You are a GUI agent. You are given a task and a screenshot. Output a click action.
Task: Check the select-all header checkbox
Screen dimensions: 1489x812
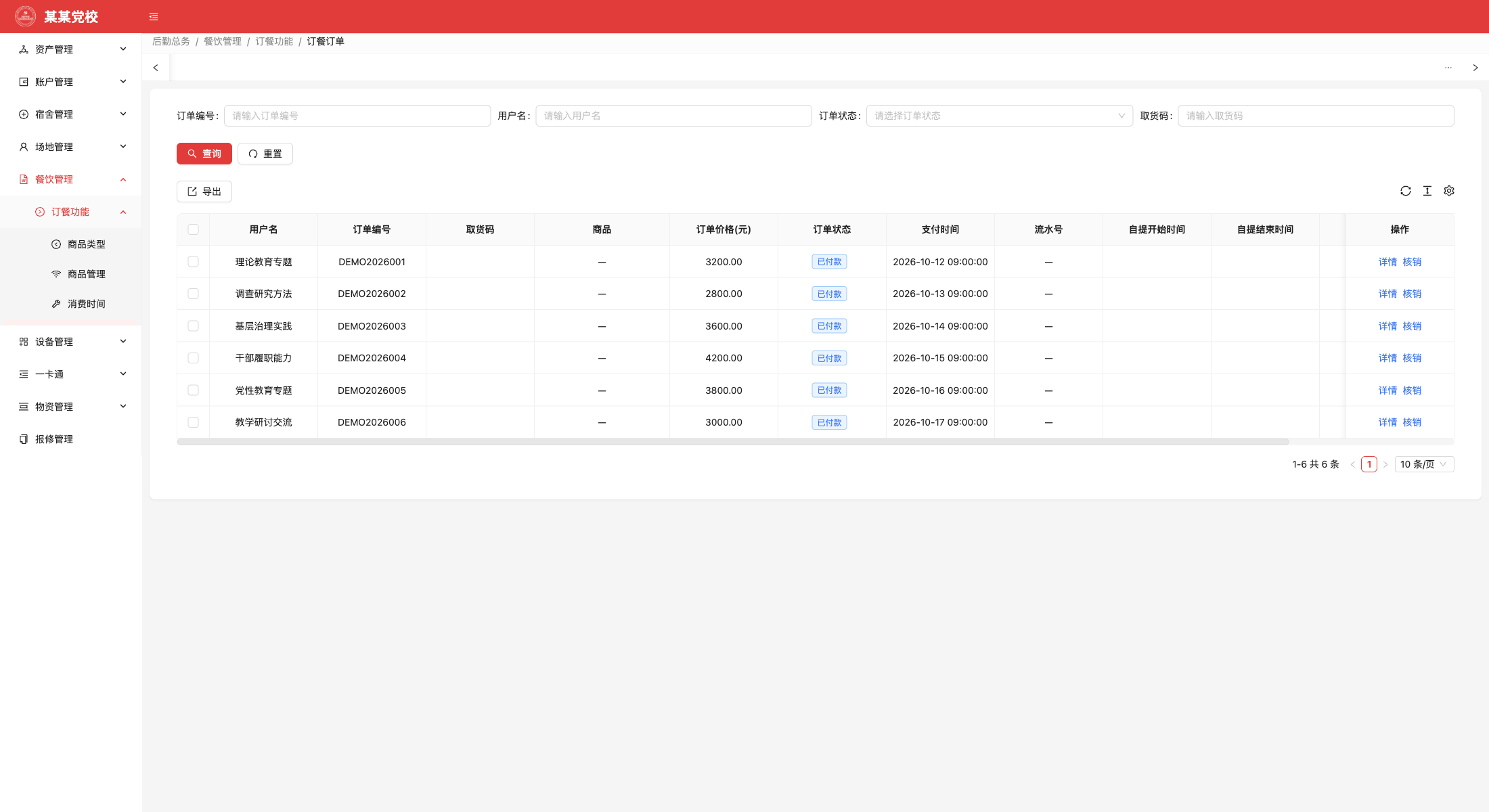pos(194,229)
